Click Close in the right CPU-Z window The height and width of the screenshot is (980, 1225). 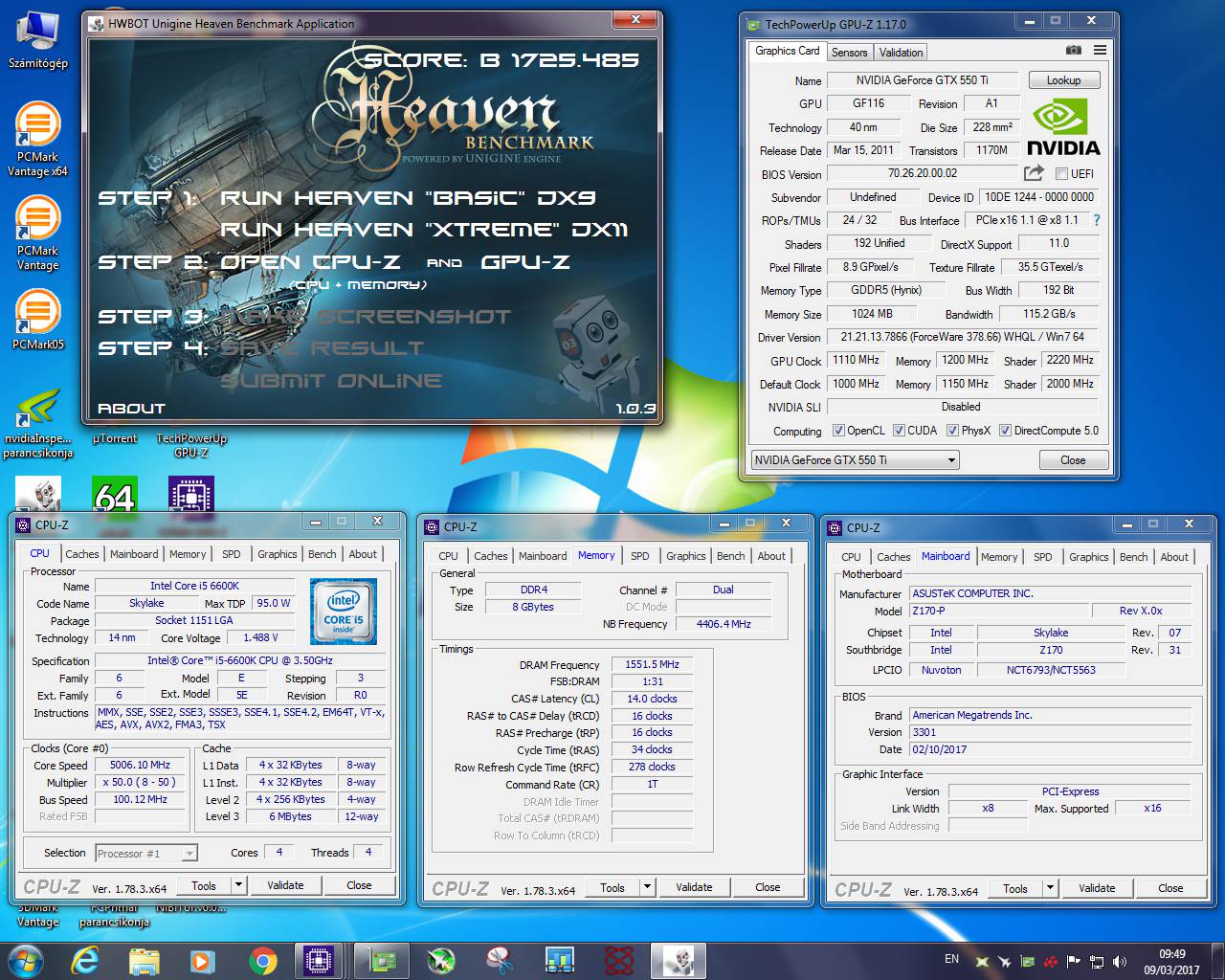pos(1170,888)
